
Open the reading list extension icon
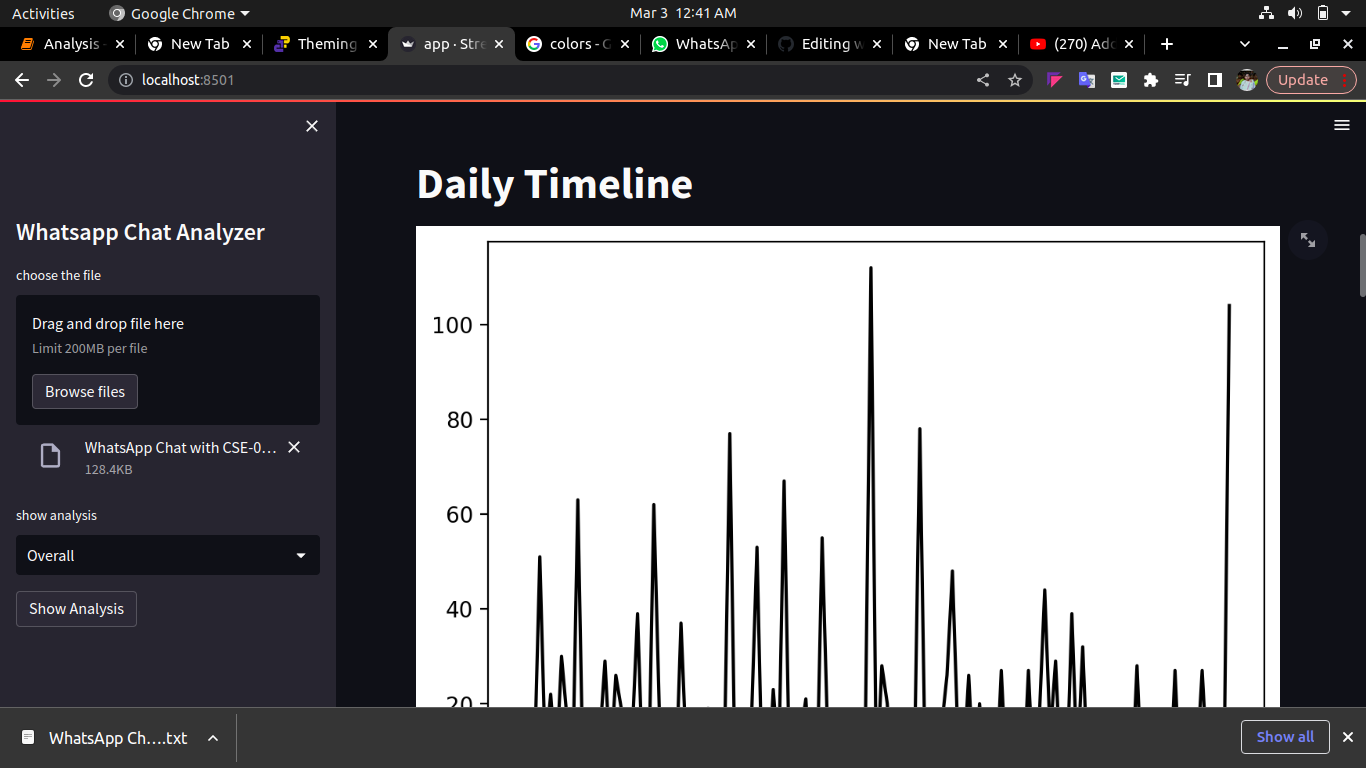point(1183,79)
